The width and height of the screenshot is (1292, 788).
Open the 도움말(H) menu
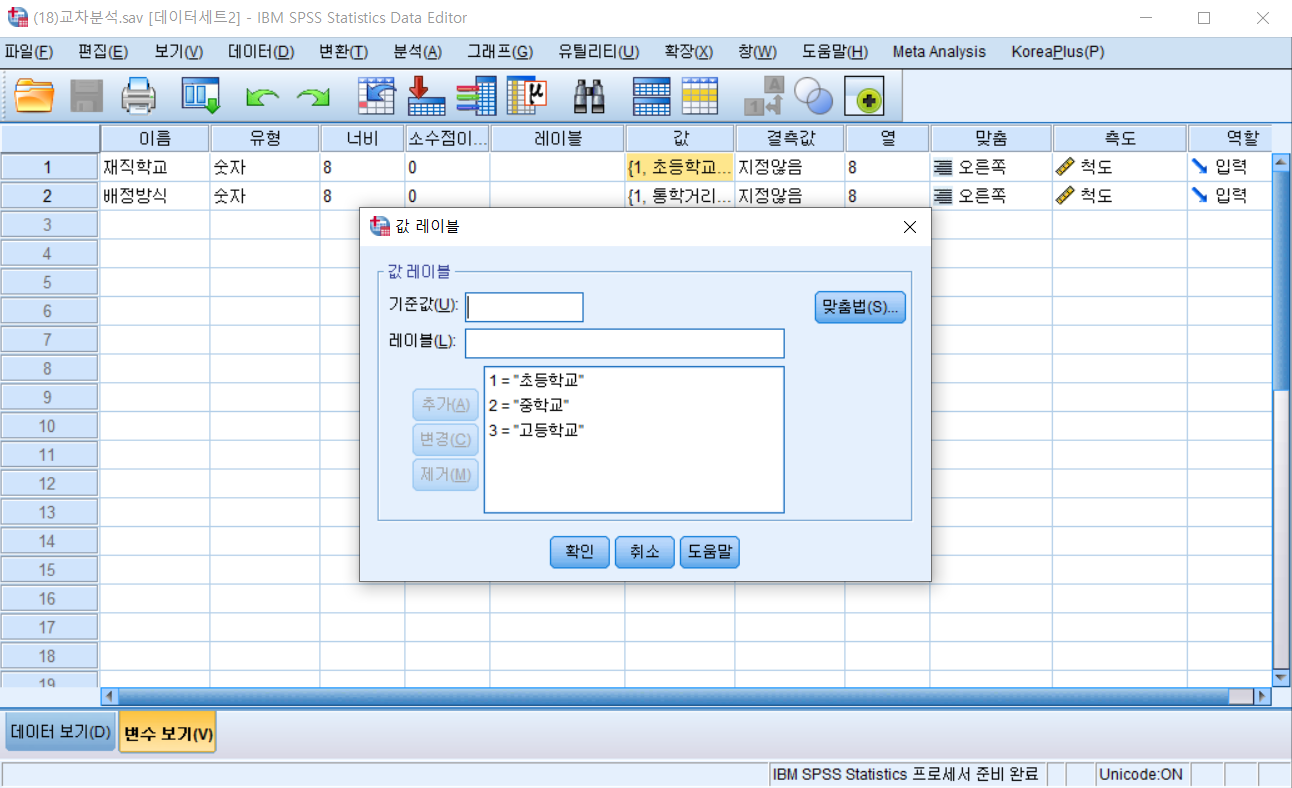[835, 52]
